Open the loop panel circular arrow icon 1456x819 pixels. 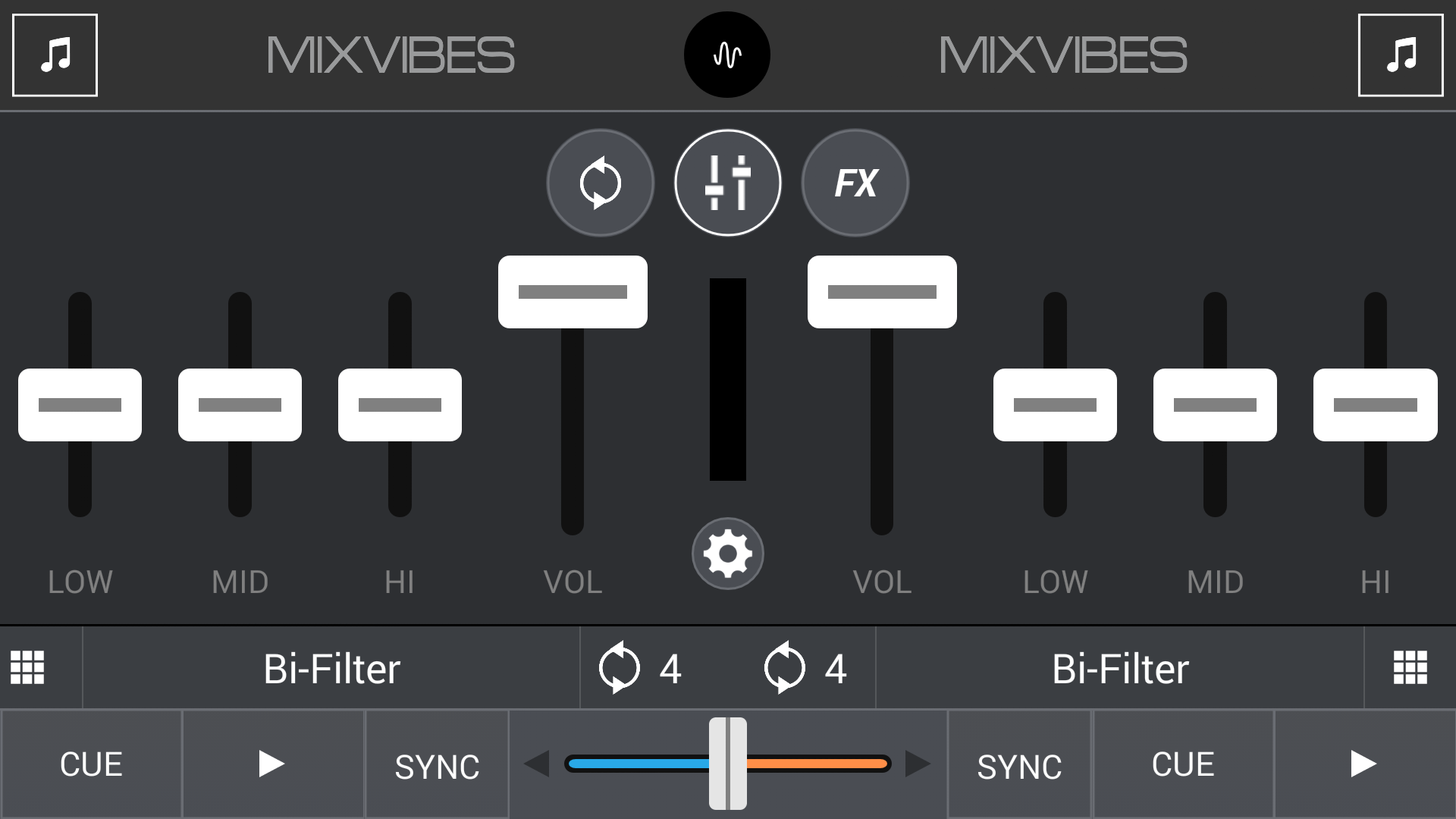pyautogui.click(x=600, y=183)
